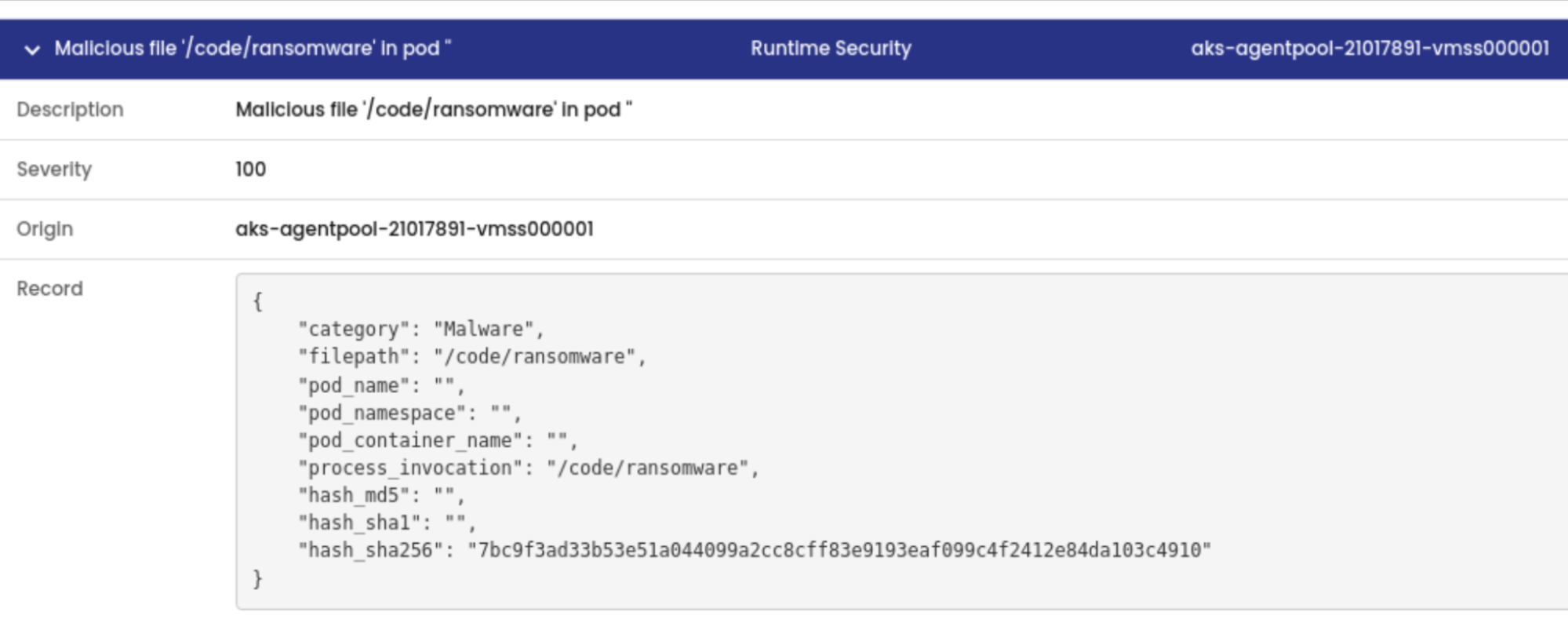Click the Origin value aks-agentpool-21017891-vmss000001
Image resolution: width=1568 pixels, height=634 pixels.
[x=414, y=229]
